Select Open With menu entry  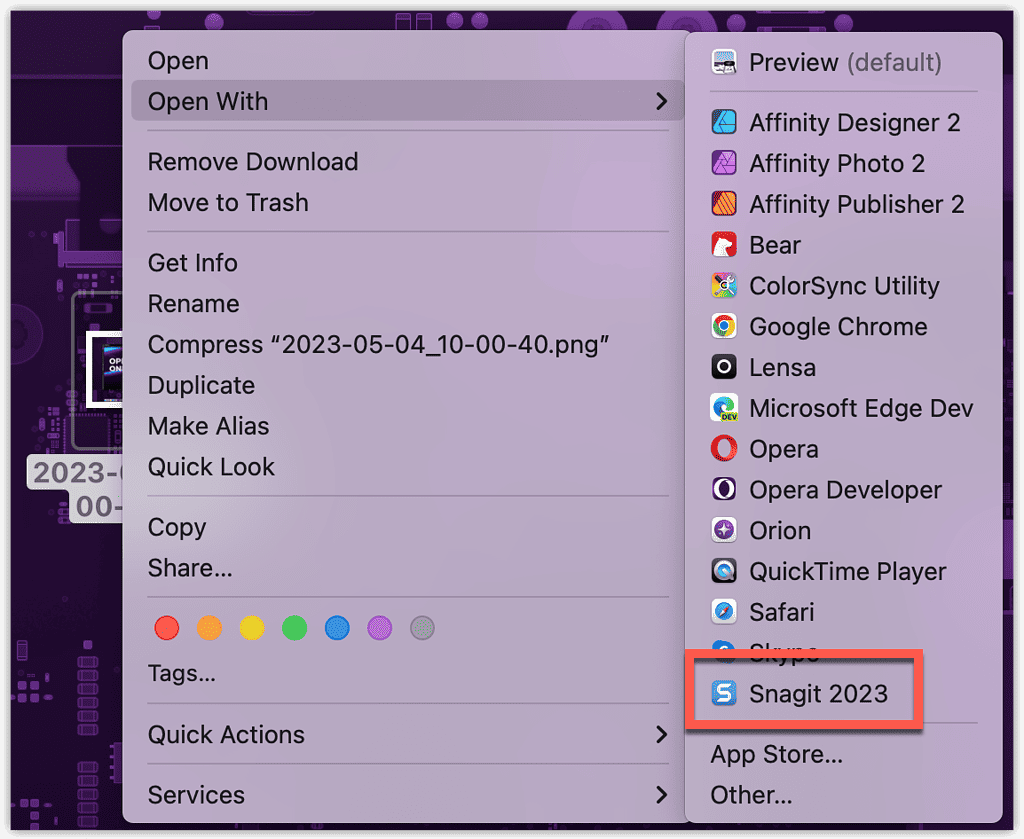coord(408,101)
